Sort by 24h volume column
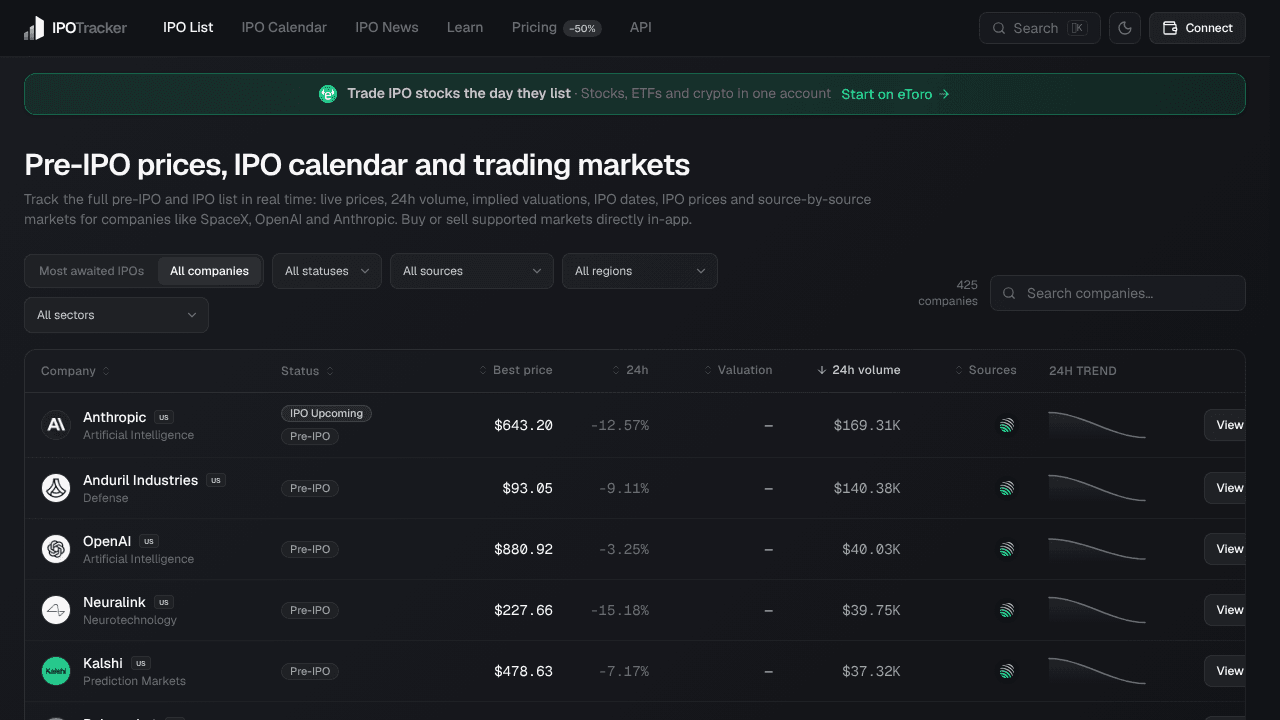1280x720 pixels. (x=859, y=370)
